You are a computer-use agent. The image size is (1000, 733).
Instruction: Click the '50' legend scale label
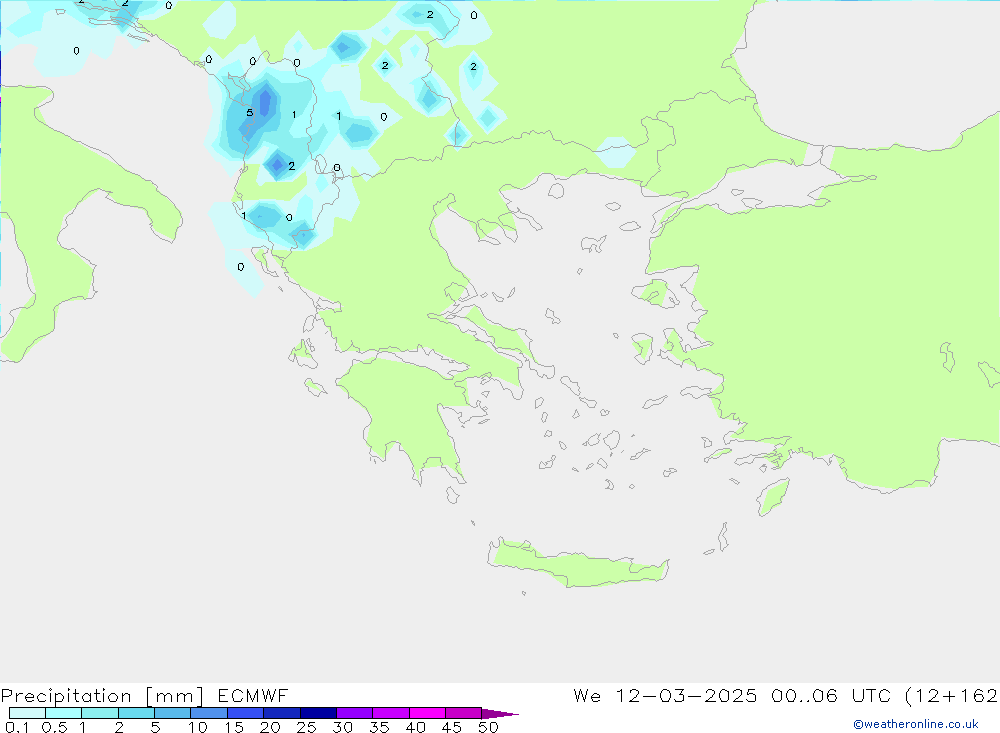click(x=488, y=727)
